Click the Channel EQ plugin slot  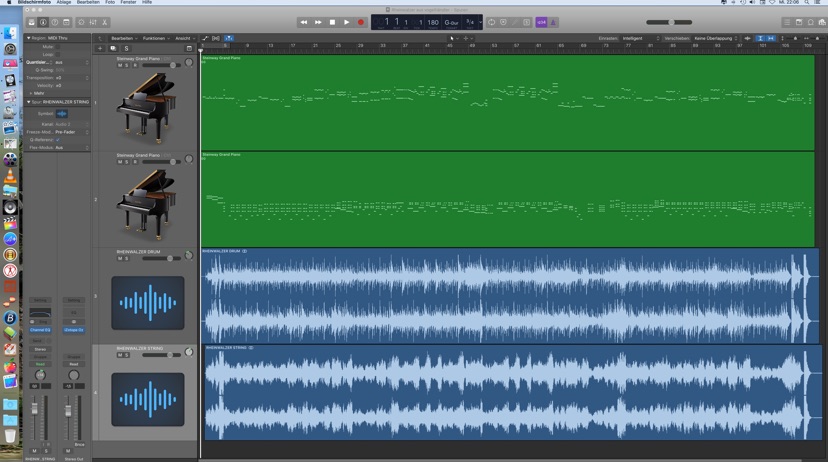40,330
